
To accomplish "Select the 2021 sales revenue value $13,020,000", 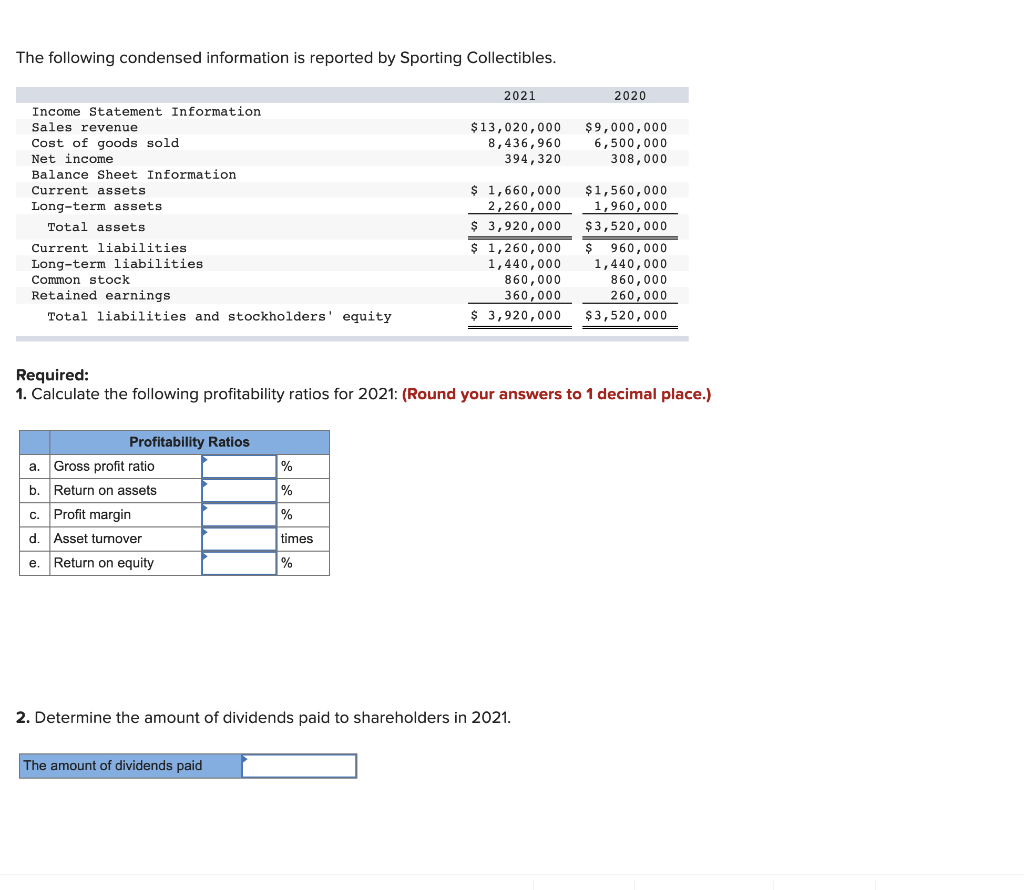I will coord(515,127).
